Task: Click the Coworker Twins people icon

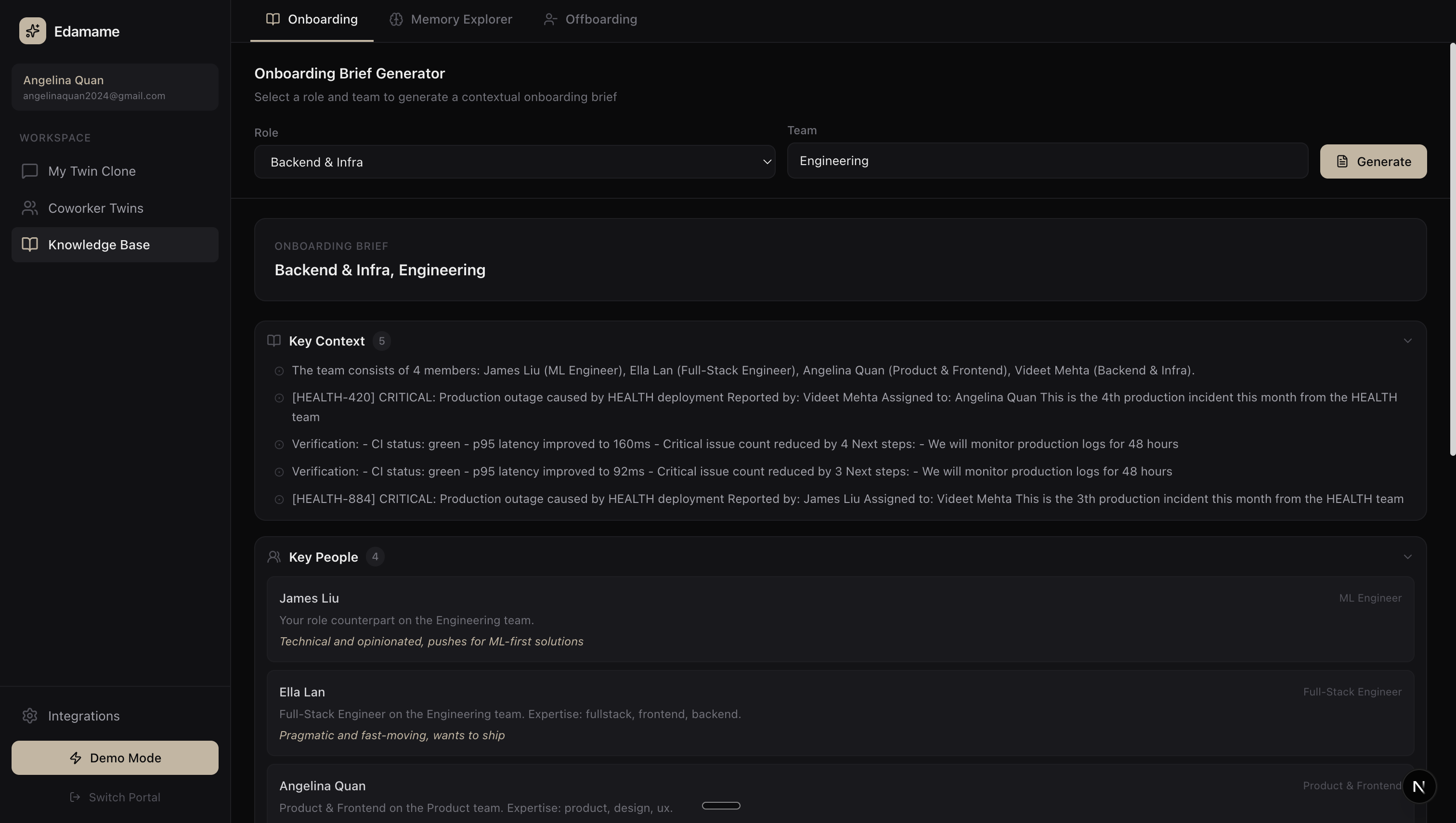Action: 29,208
